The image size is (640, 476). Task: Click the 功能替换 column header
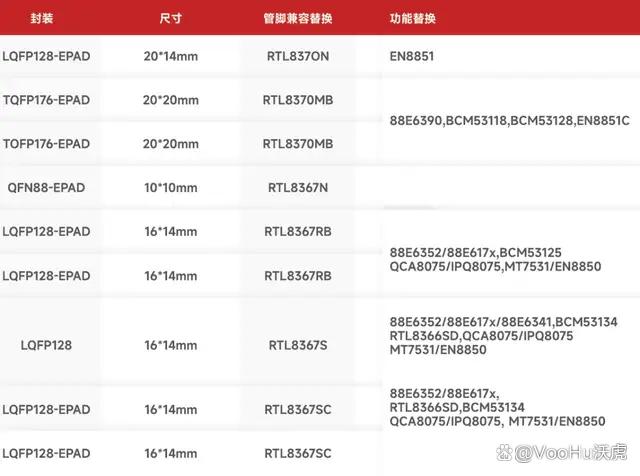point(413,18)
